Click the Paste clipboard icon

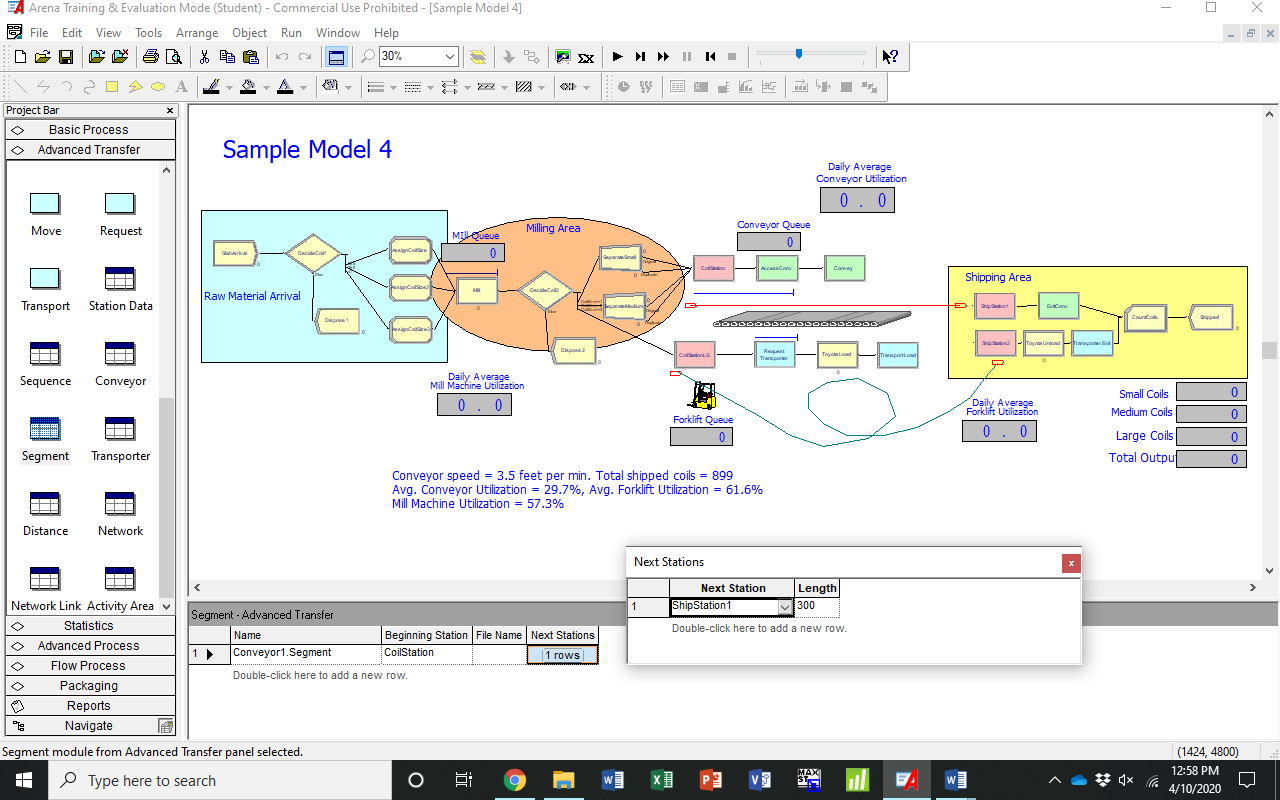click(250, 57)
